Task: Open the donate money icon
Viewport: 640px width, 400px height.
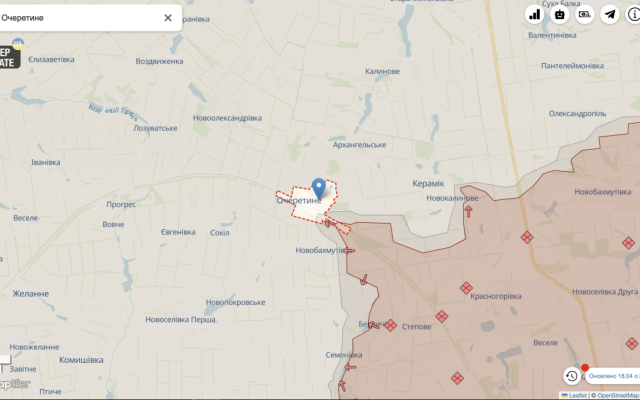Action: click(x=585, y=14)
